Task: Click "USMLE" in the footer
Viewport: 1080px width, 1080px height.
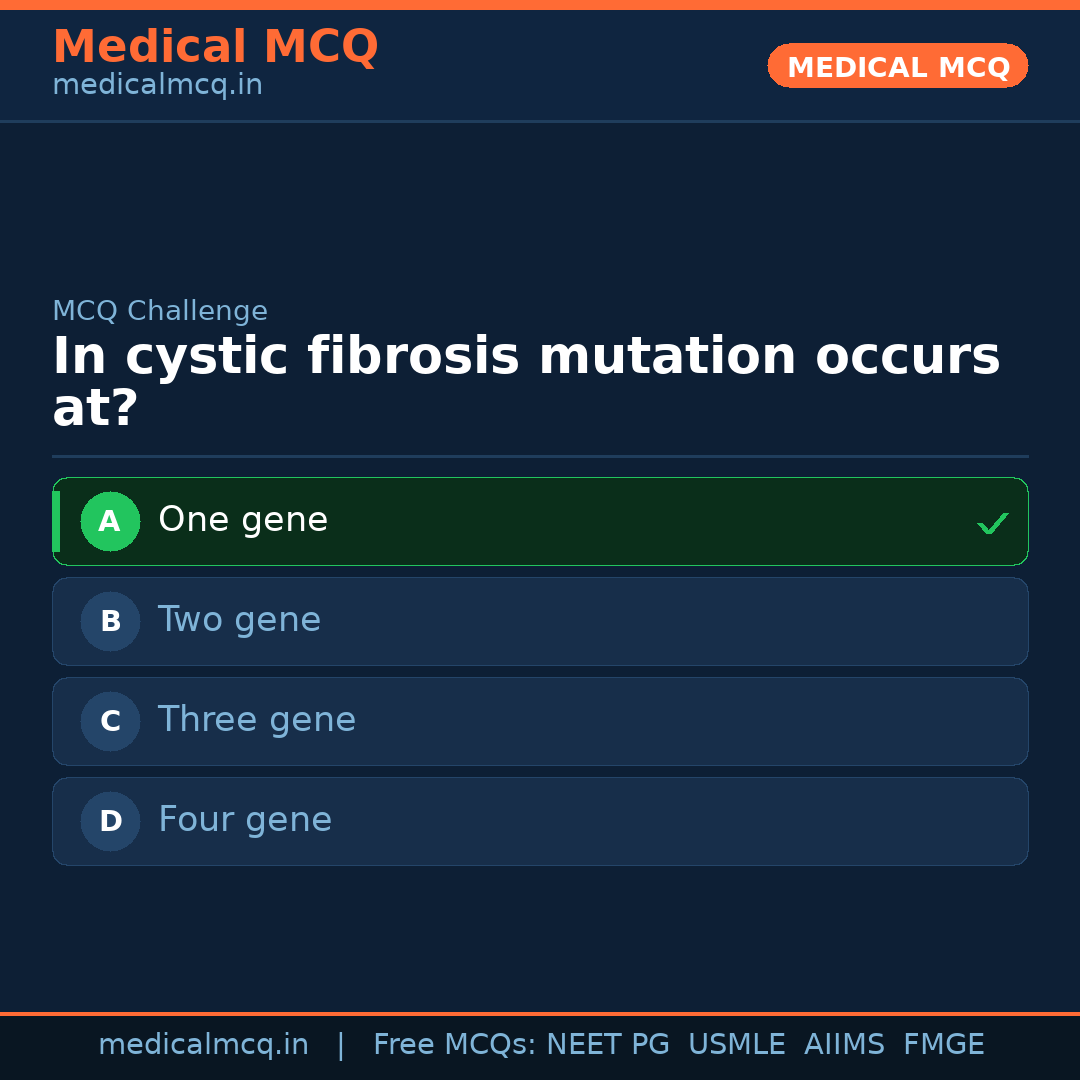Action: click(736, 1045)
